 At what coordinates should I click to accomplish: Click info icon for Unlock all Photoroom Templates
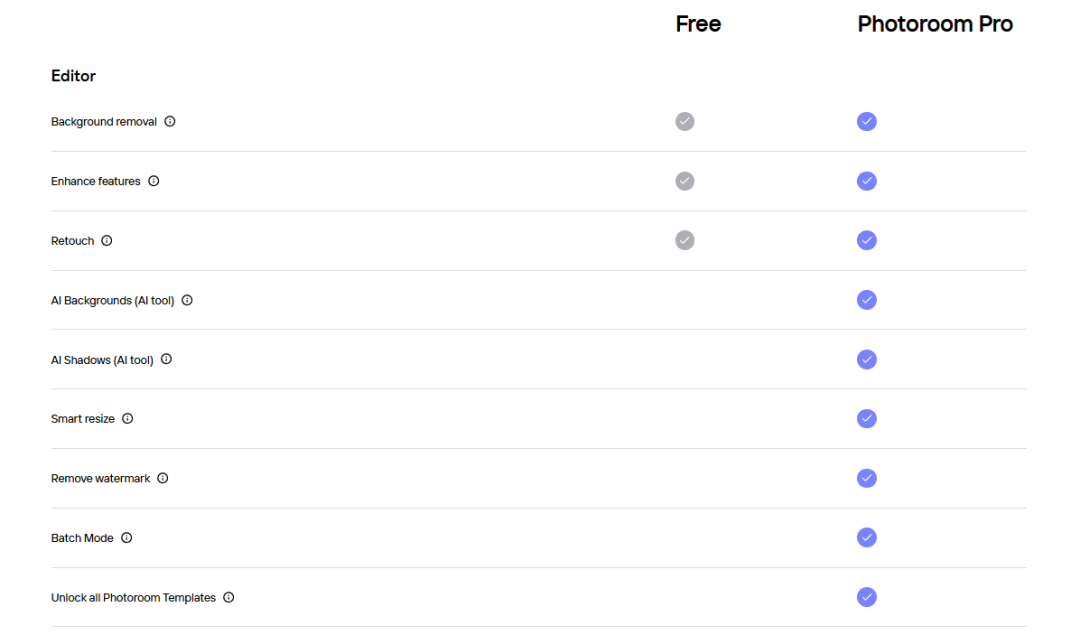point(229,597)
